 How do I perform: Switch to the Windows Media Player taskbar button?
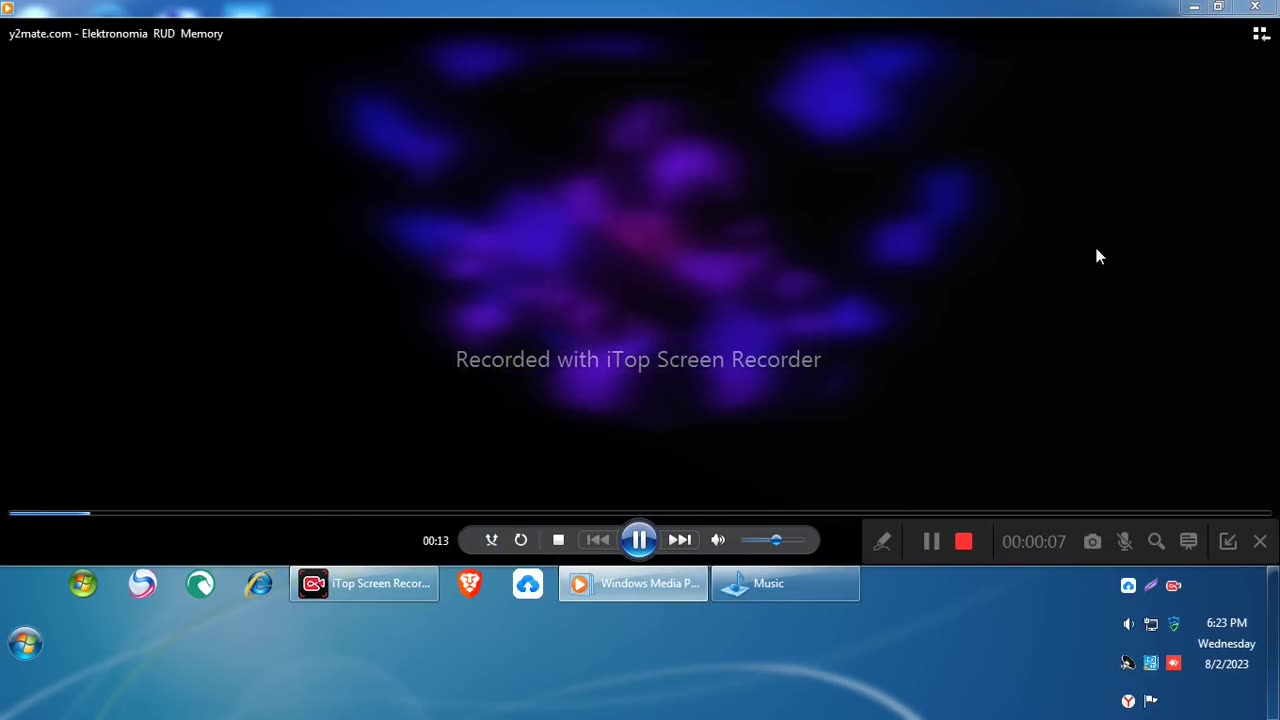click(x=633, y=584)
